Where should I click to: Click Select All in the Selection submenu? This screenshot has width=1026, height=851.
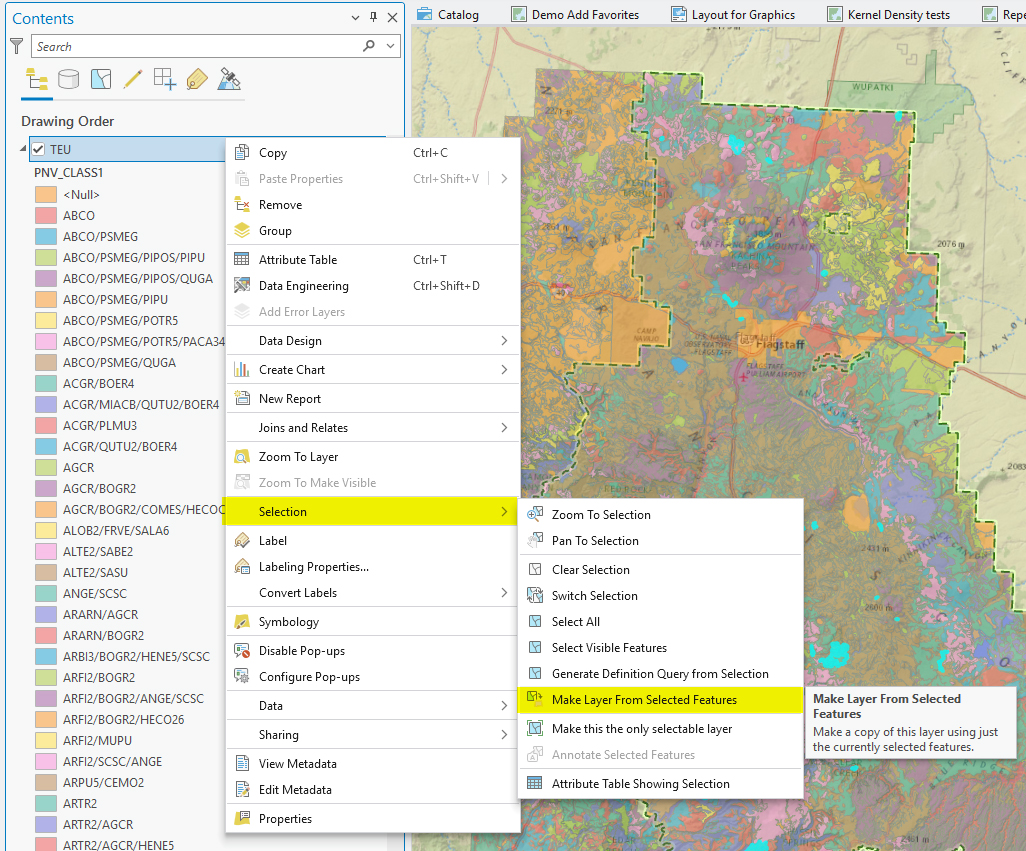(660, 621)
